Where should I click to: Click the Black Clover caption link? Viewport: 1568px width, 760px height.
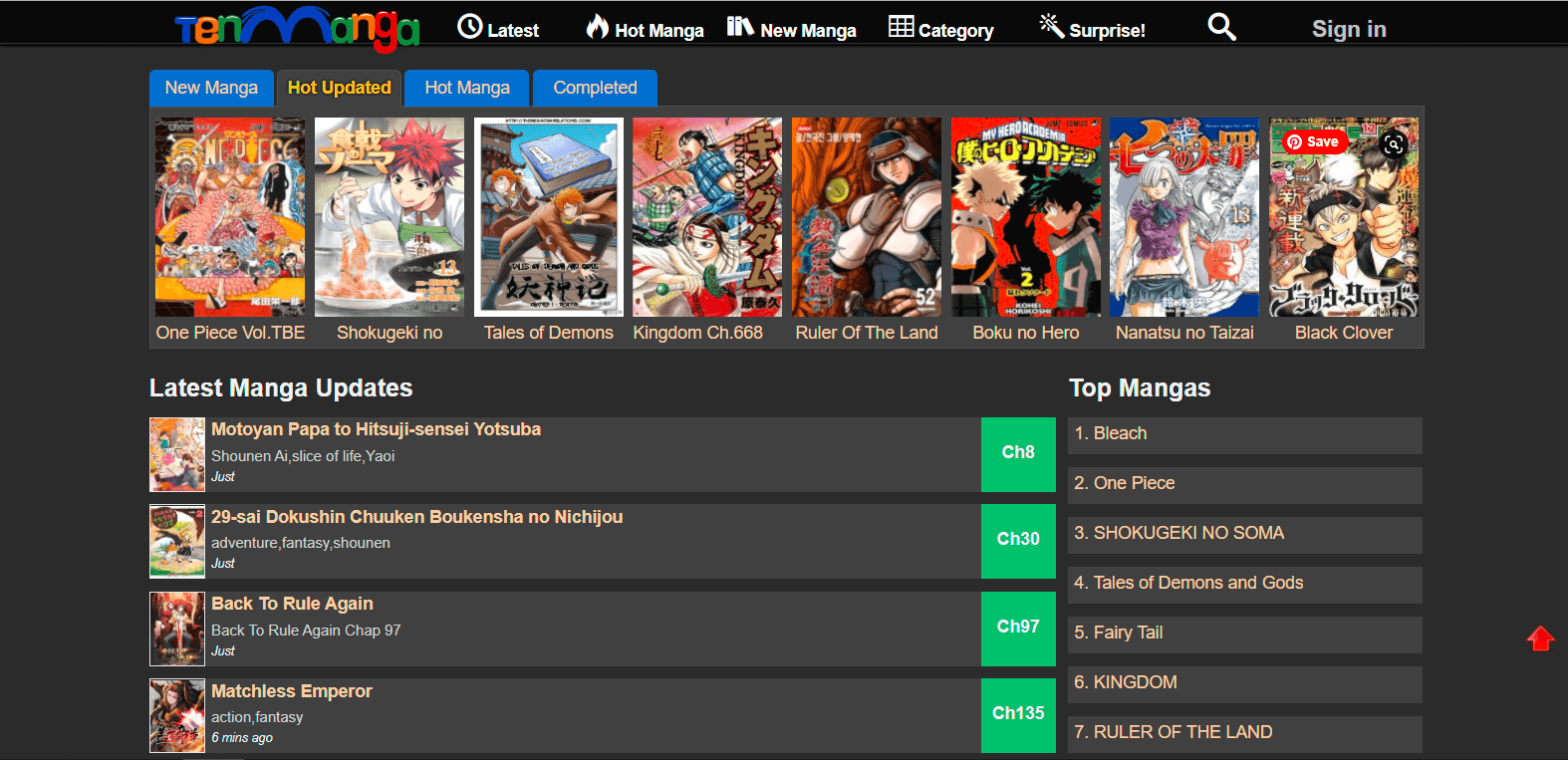point(1344,333)
